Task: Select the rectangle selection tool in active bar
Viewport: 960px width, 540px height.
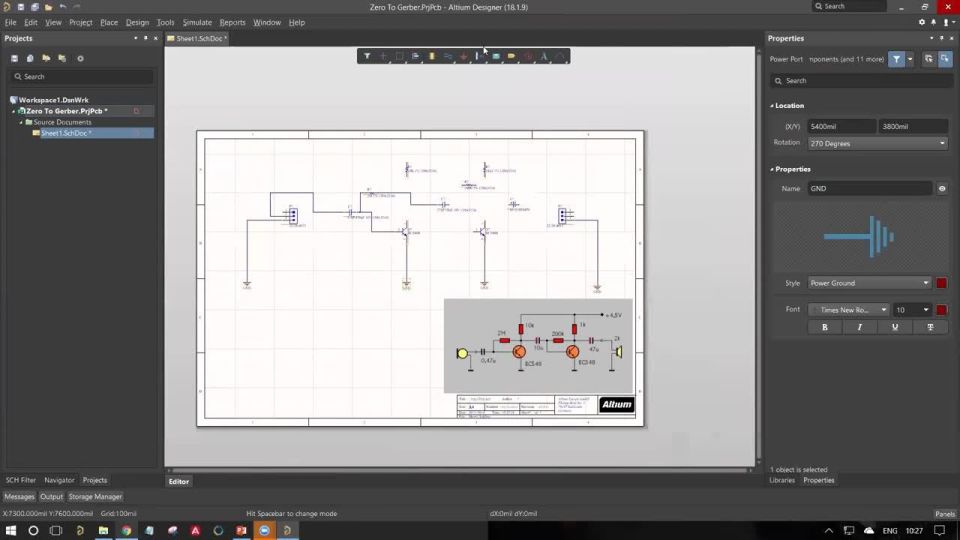Action: pyautogui.click(x=399, y=56)
